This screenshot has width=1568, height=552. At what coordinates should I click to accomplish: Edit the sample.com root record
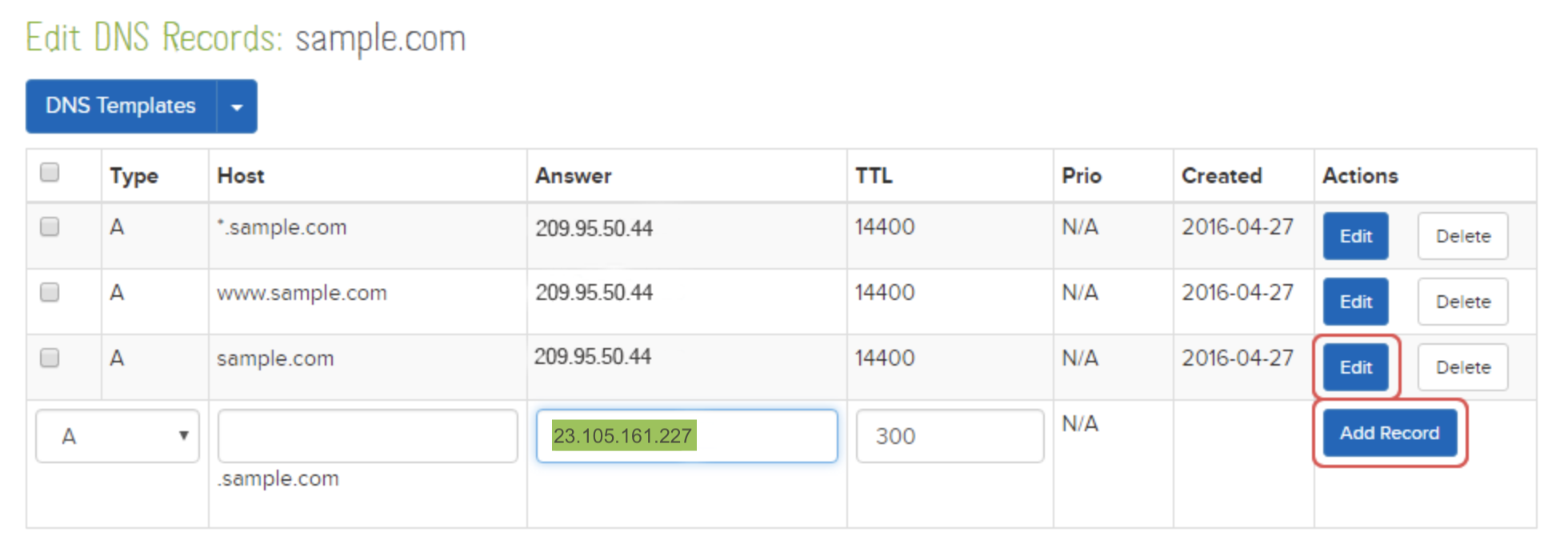click(1355, 367)
